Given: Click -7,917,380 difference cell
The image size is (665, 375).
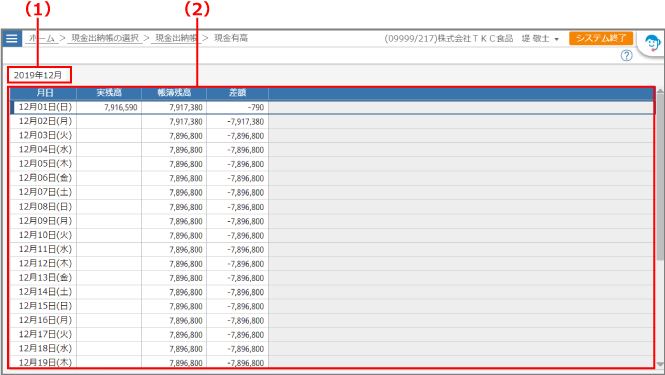Looking at the screenshot, I should pyautogui.click(x=238, y=121).
